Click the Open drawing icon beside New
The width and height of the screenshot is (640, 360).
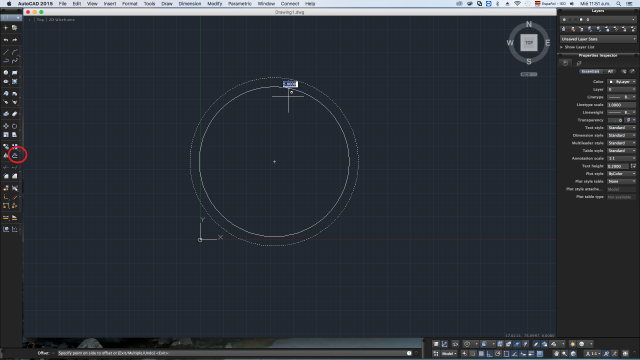[15, 28]
